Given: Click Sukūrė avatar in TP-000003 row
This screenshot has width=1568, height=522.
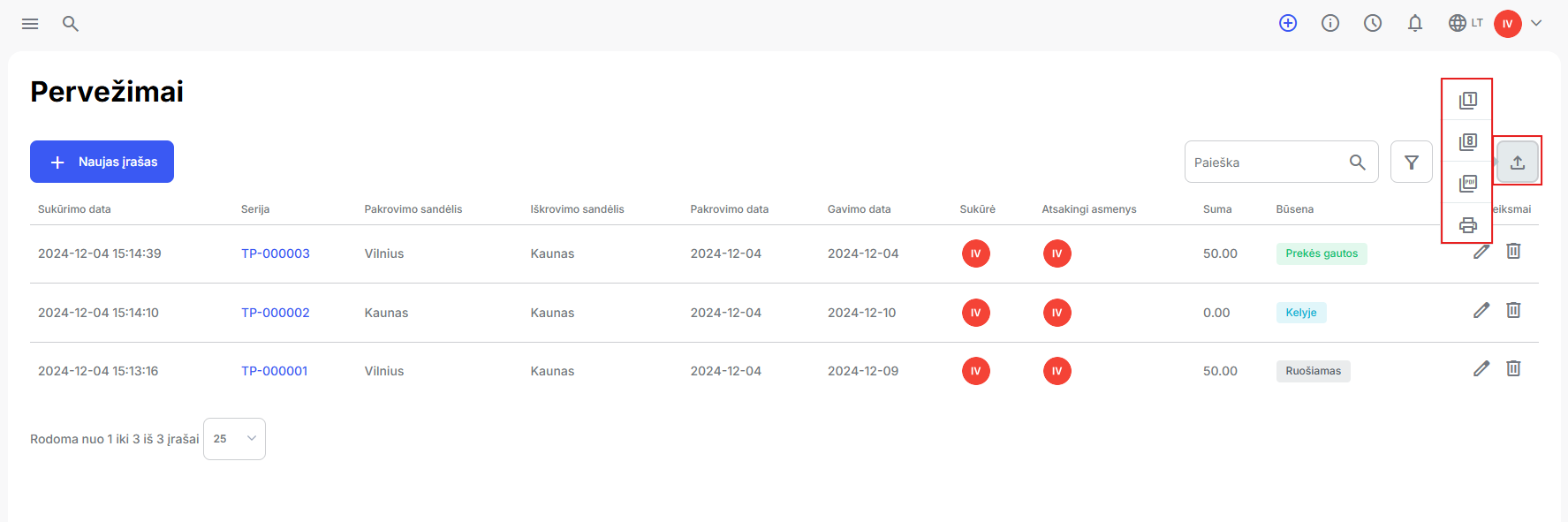Looking at the screenshot, I should (x=976, y=253).
